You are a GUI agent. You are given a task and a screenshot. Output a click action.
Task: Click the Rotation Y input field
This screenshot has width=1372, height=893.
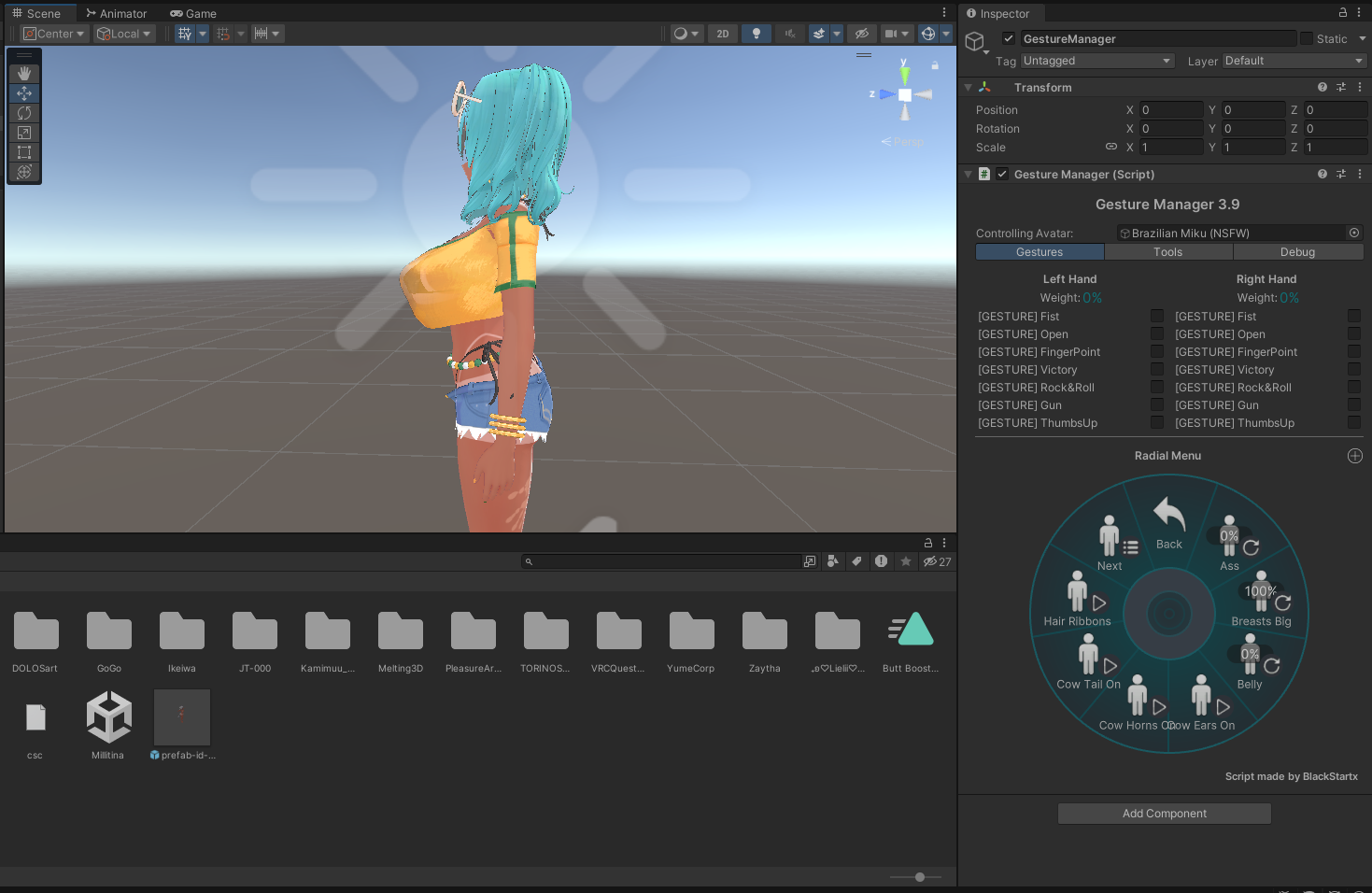click(1253, 128)
